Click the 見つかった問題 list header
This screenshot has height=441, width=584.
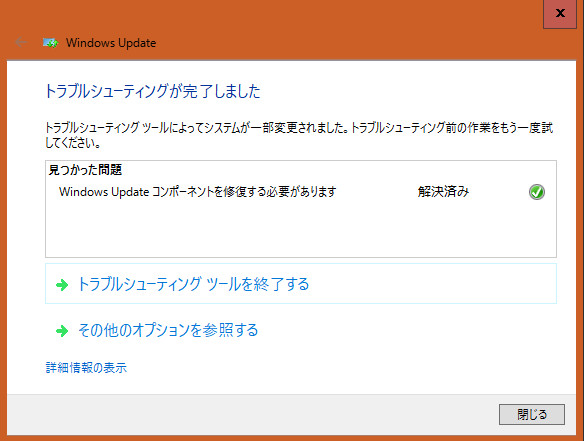[85, 170]
